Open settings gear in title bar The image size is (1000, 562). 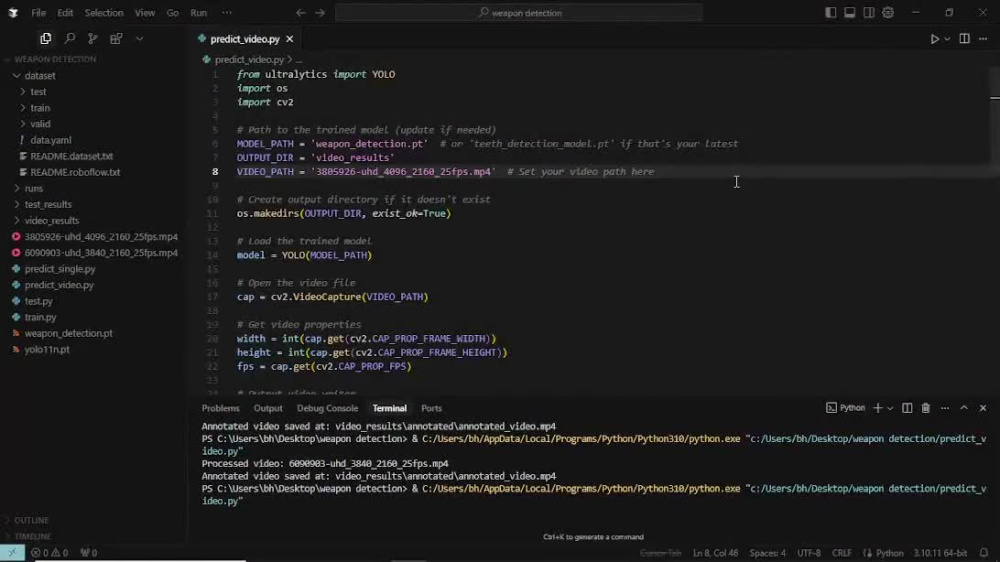pyautogui.click(x=888, y=13)
